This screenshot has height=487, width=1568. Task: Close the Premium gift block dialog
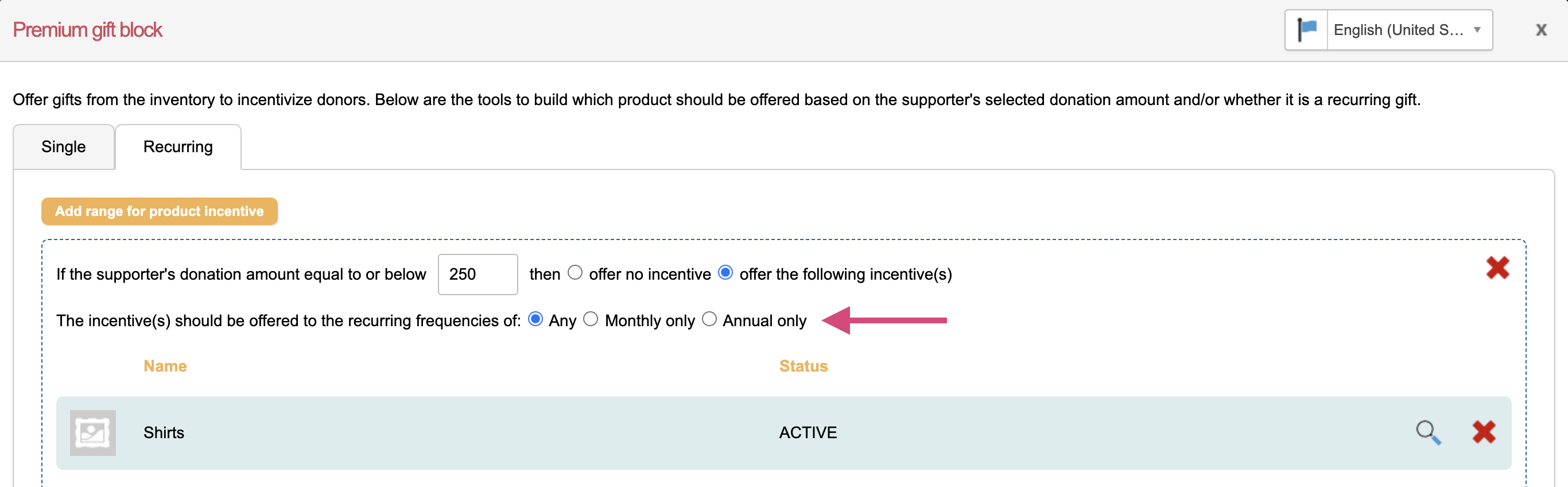[1540, 30]
